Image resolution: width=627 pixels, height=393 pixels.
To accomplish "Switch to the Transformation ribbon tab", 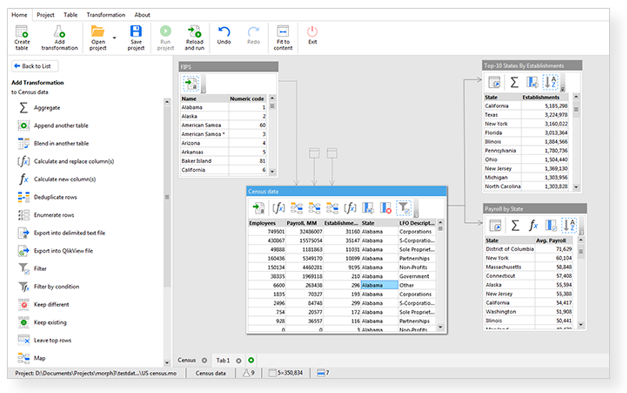I will click(x=106, y=15).
